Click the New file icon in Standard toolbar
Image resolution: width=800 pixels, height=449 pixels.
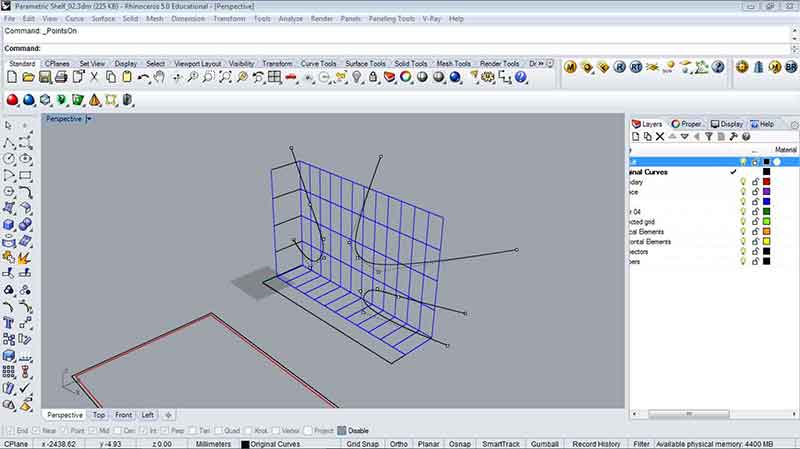click(x=12, y=78)
